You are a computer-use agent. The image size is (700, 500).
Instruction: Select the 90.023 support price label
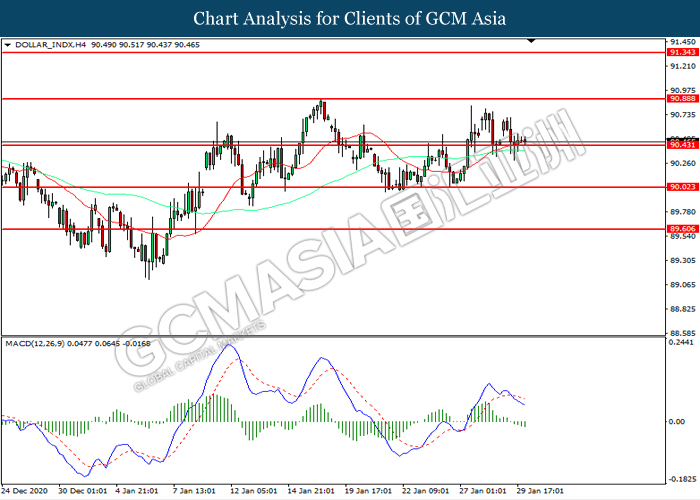pyautogui.click(x=683, y=187)
